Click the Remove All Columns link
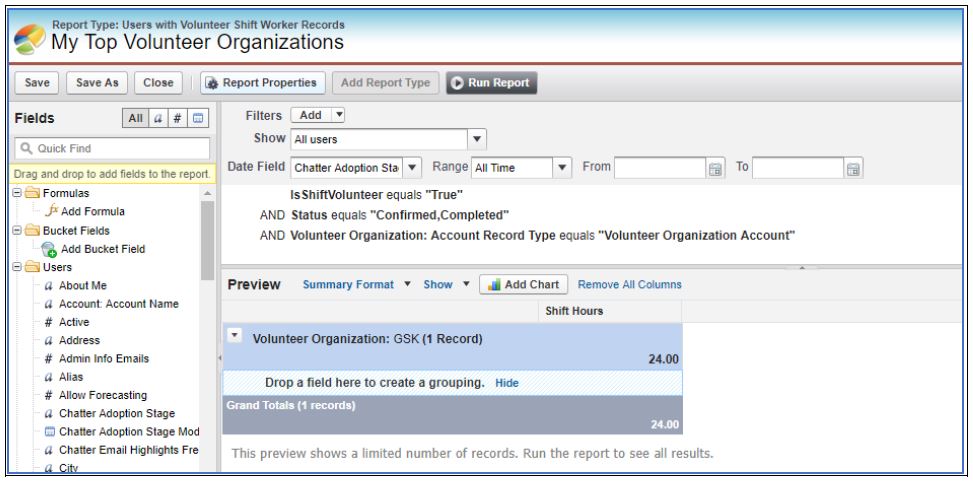This screenshot has height=484, width=973. tap(630, 285)
